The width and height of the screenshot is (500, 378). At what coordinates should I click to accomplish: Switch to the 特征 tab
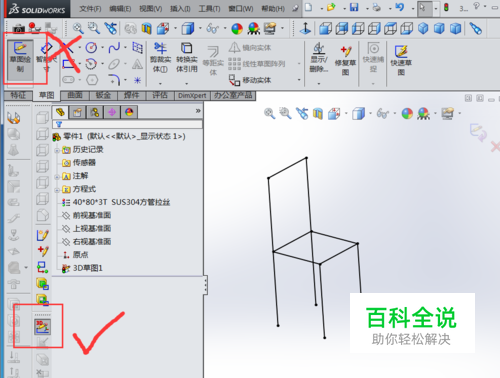[x=18, y=95]
